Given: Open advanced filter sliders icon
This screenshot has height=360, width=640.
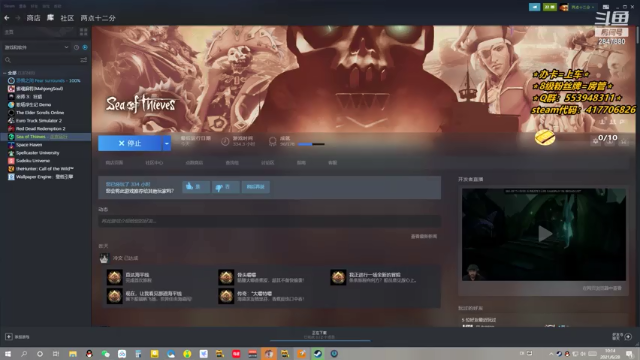Looking at the screenshot, I should tap(84, 60).
